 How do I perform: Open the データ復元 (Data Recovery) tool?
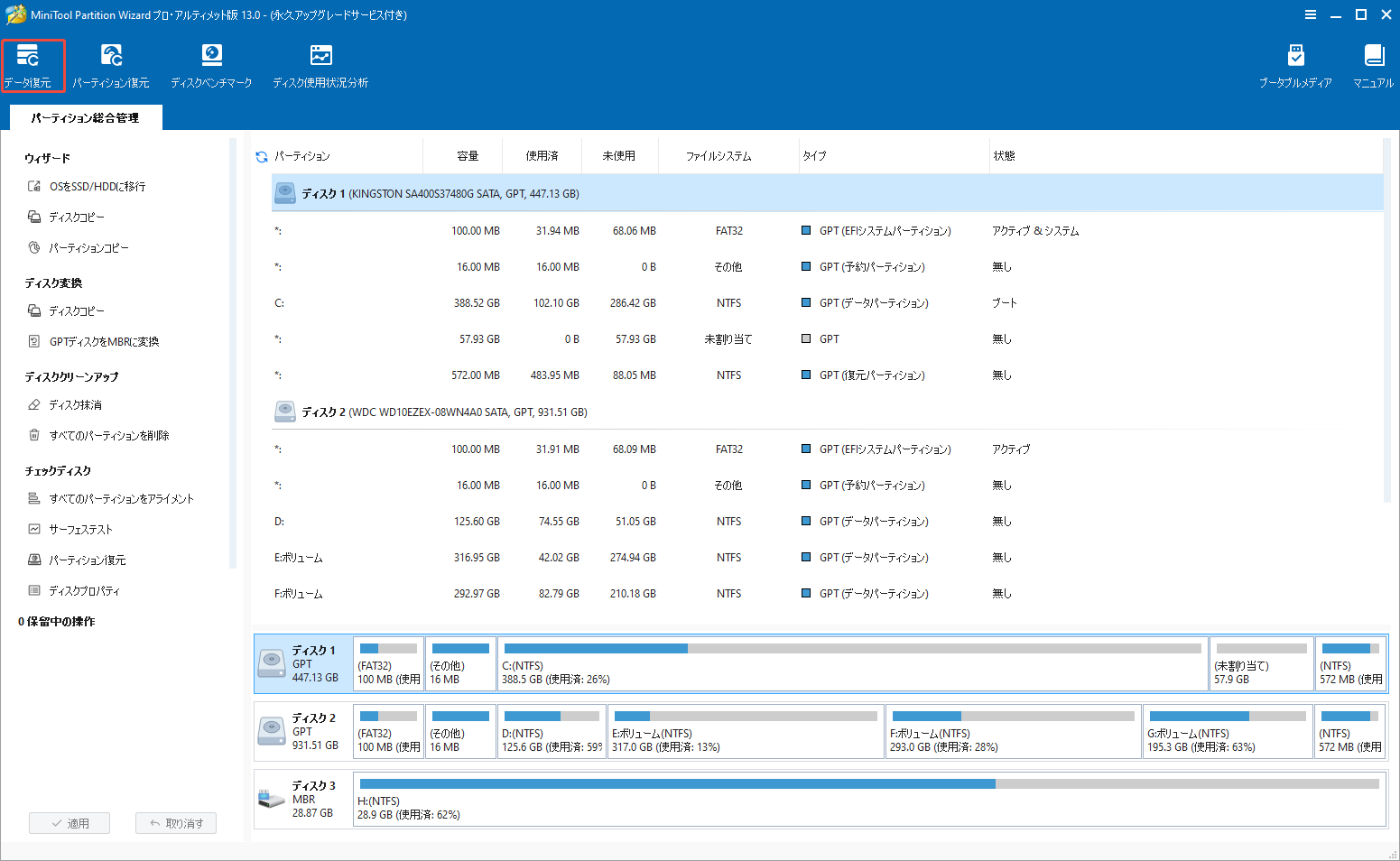pos(32,65)
